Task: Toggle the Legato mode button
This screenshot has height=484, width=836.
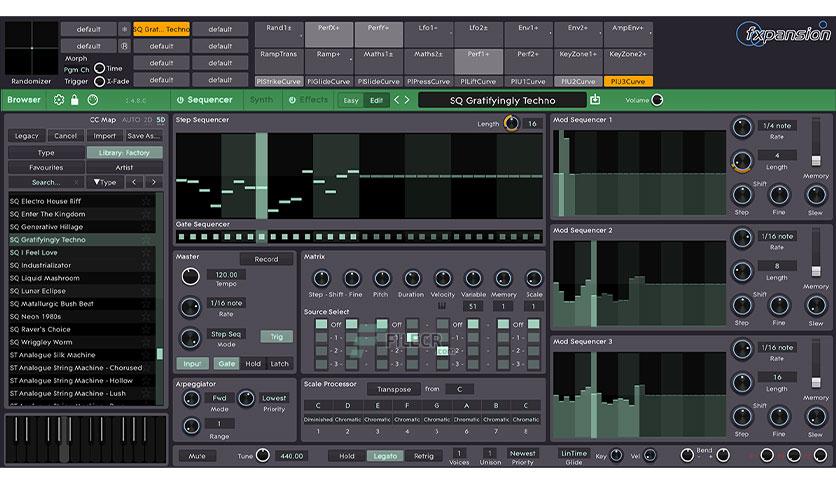Action: coord(385,456)
